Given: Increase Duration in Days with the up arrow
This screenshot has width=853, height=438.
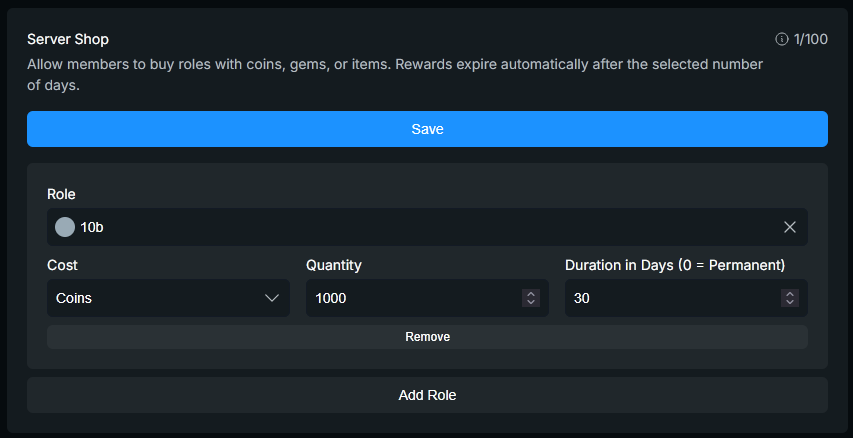Looking at the screenshot, I should click(790, 294).
